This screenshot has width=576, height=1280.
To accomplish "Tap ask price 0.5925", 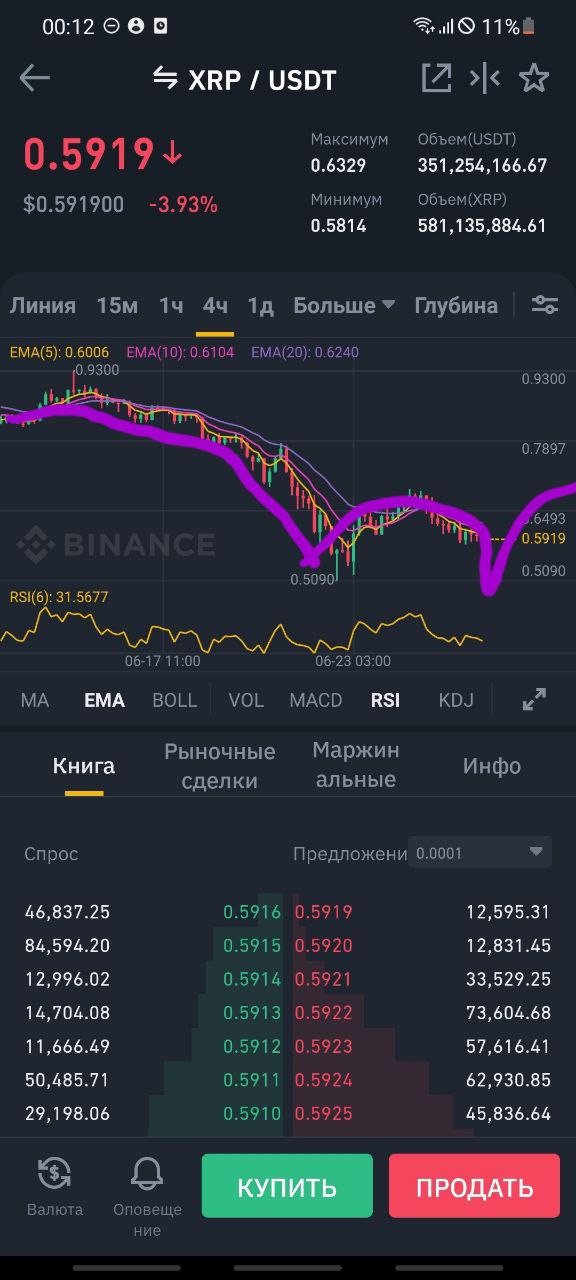I will (x=323, y=1113).
